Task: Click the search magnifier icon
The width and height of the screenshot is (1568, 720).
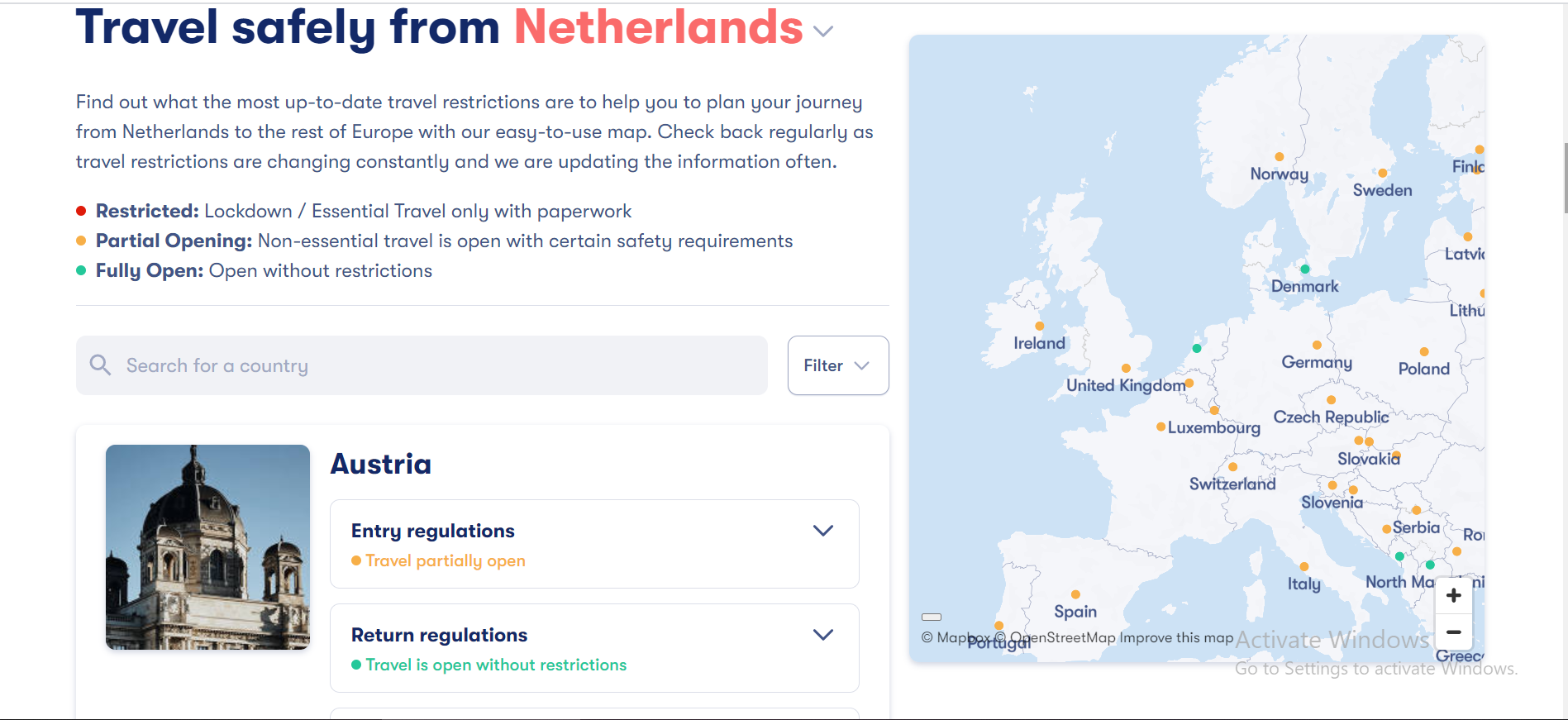Action: [100, 365]
